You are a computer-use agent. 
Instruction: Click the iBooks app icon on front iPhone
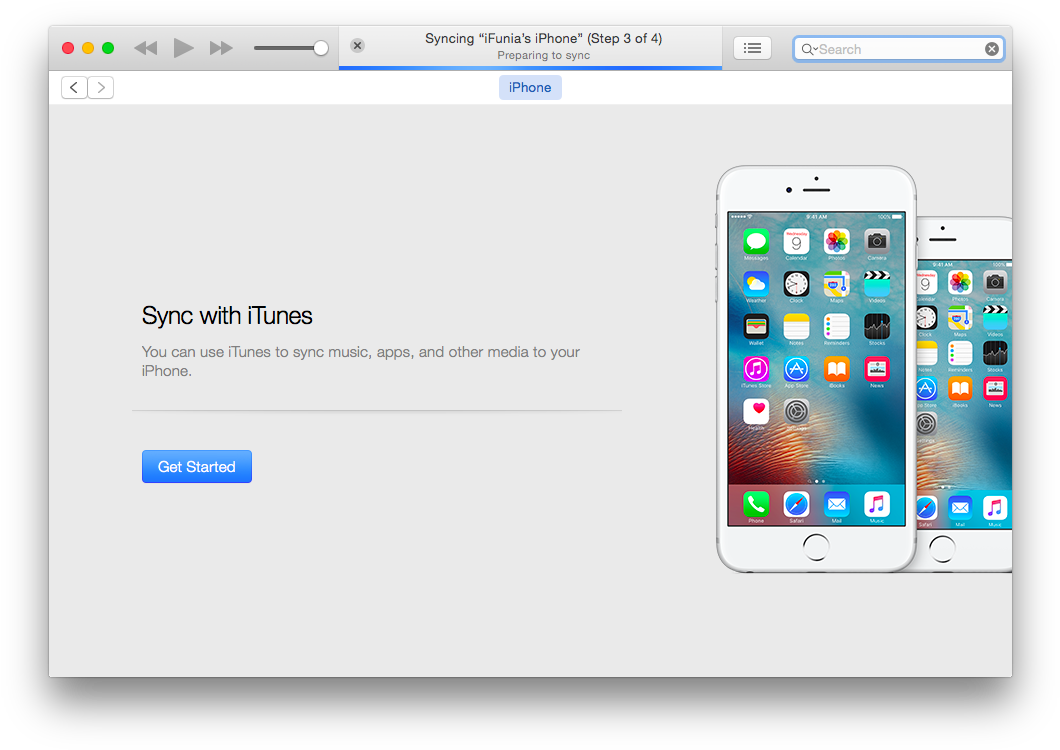click(836, 369)
